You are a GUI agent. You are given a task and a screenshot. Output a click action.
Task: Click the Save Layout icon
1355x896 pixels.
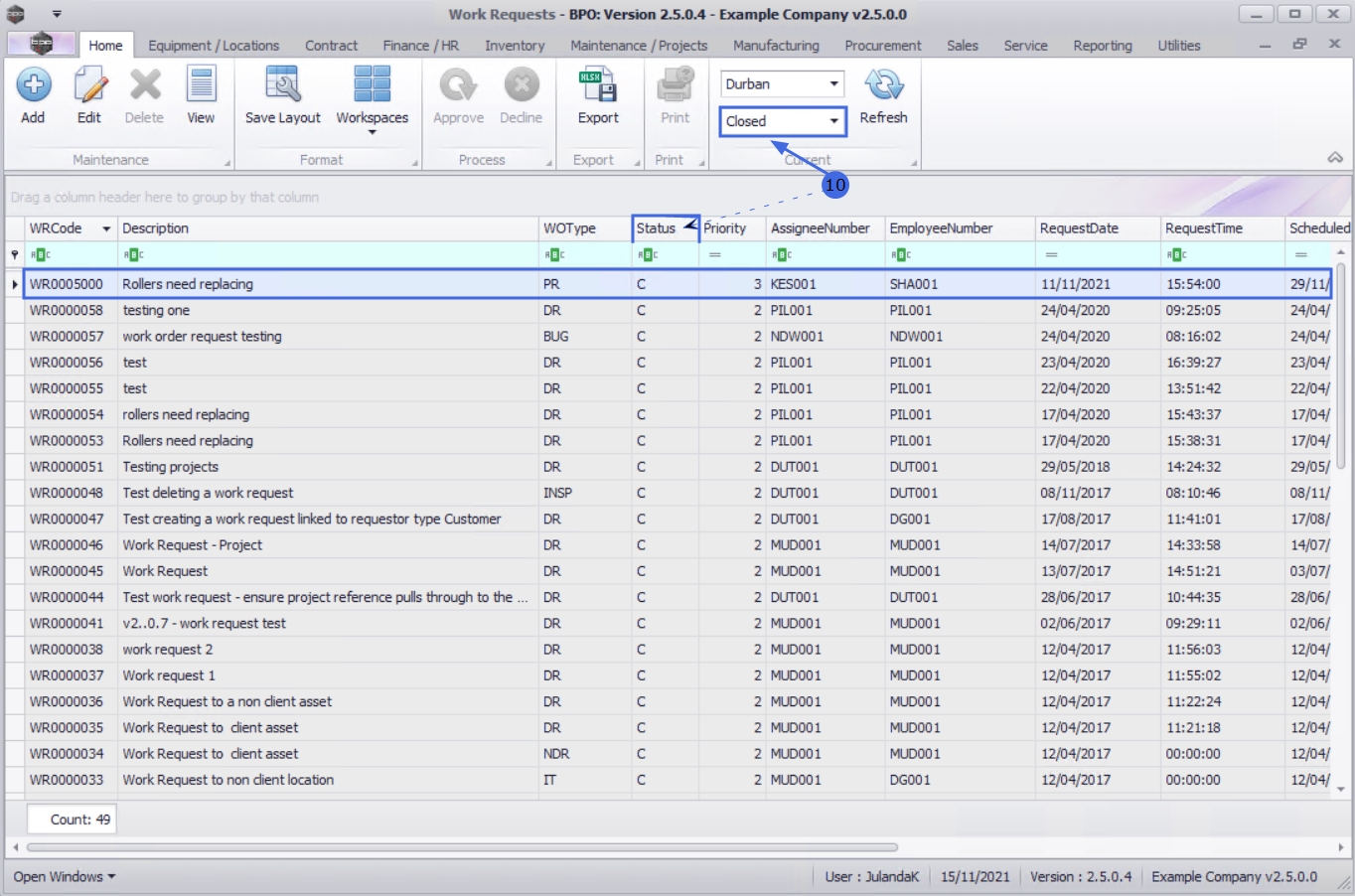pyautogui.click(x=282, y=86)
